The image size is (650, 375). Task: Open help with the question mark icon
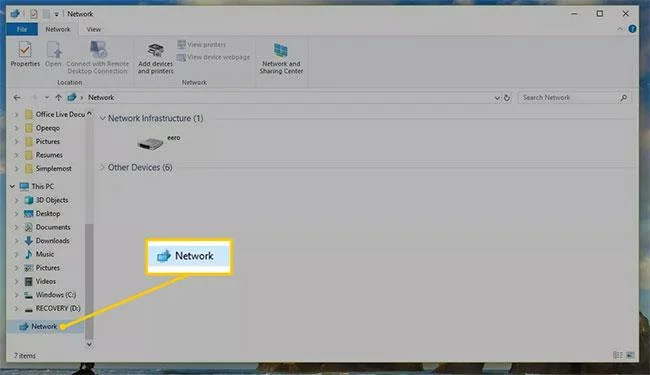click(x=632, y=29)
